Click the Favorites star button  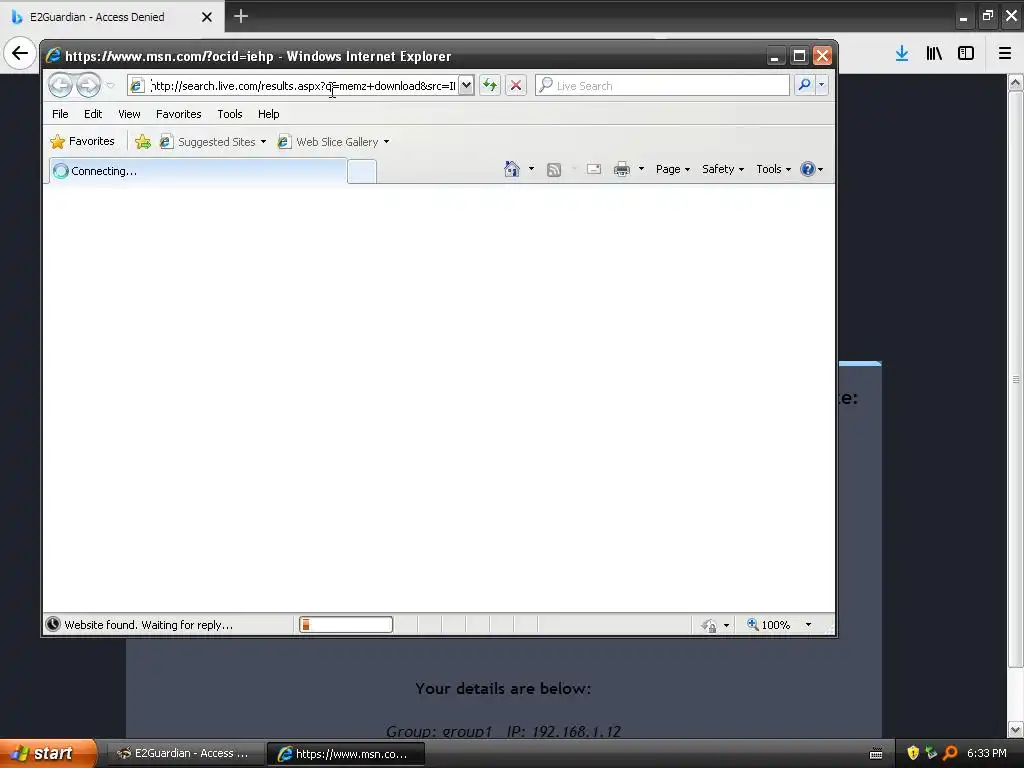pyautogui.click(x=82, y=141)
